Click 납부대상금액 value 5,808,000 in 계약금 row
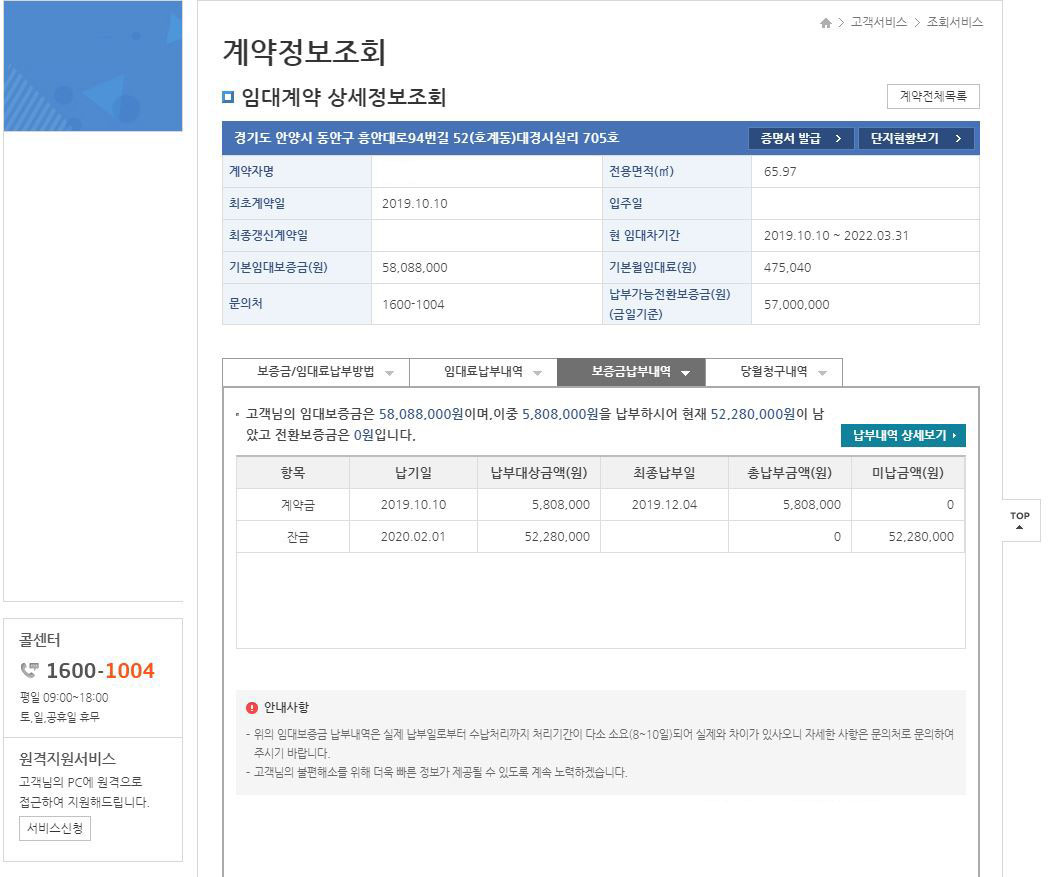This screenshot has height=877, width=1048. [561, 505]
